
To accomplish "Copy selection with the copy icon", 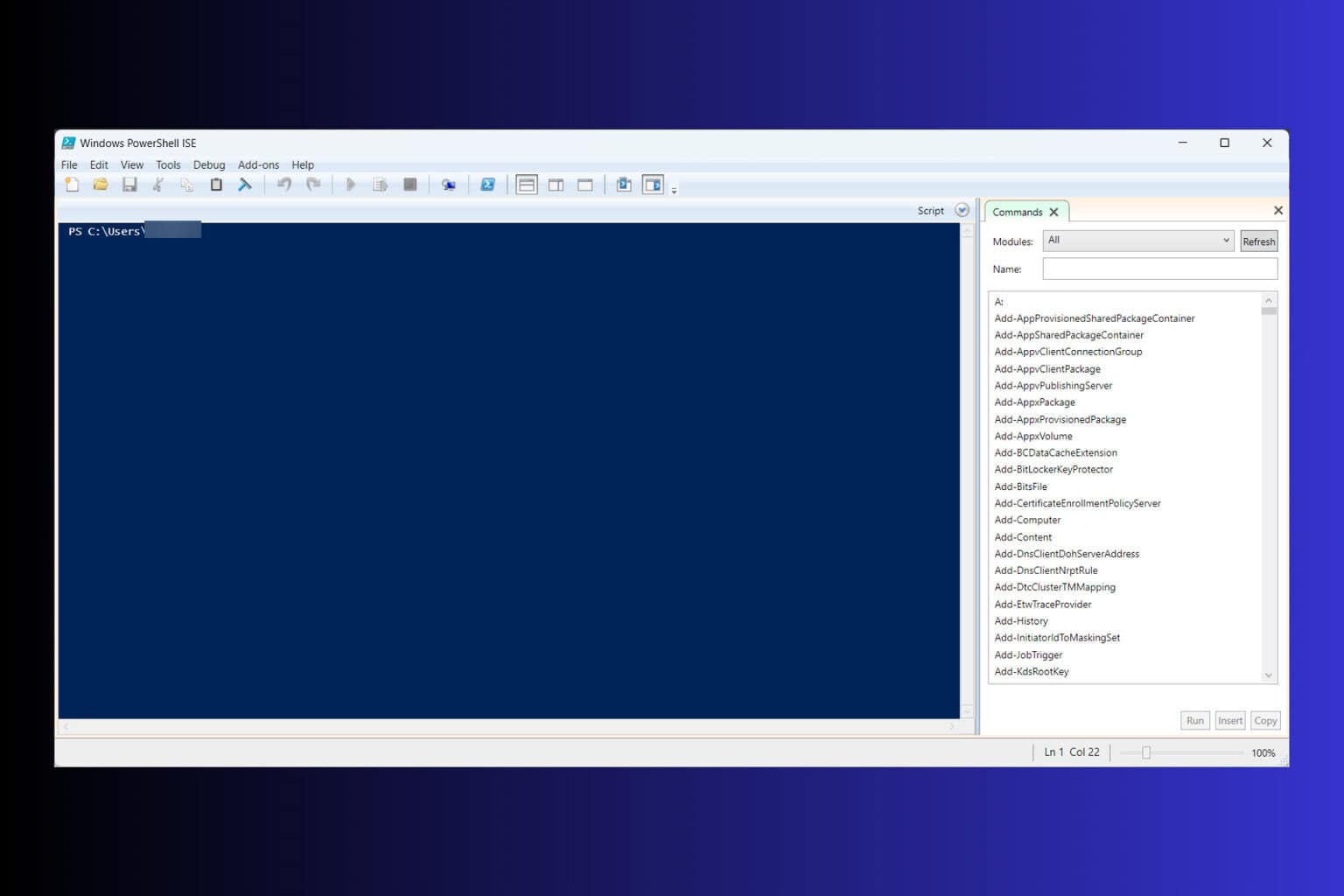I will [x=187, y=185].
